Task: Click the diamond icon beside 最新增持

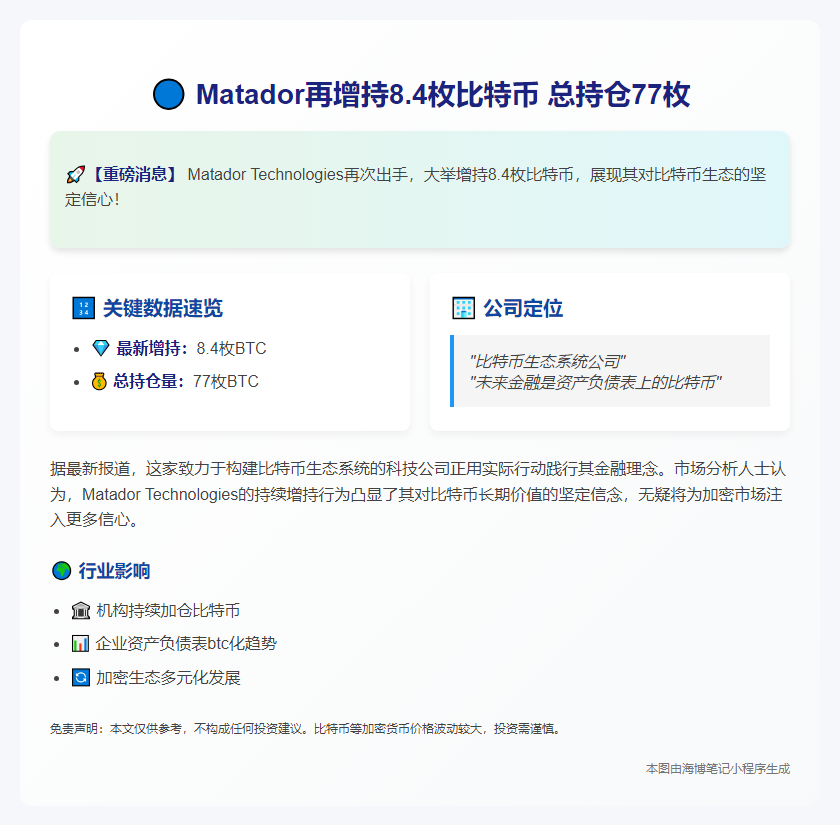Action: [x=101, y=348]
